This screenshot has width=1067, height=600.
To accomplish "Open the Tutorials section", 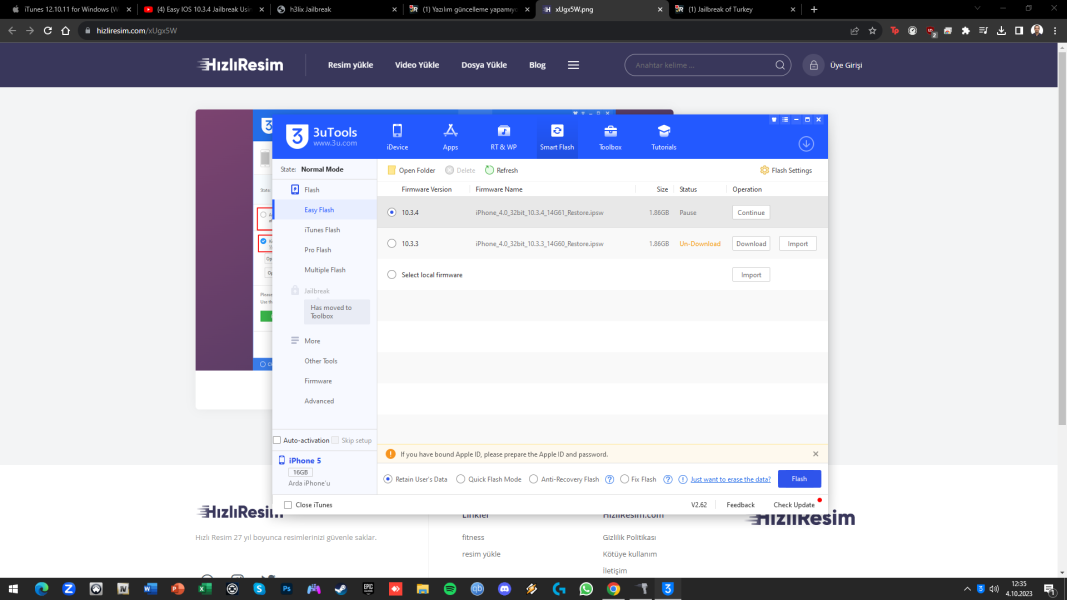I will point(663,136).
